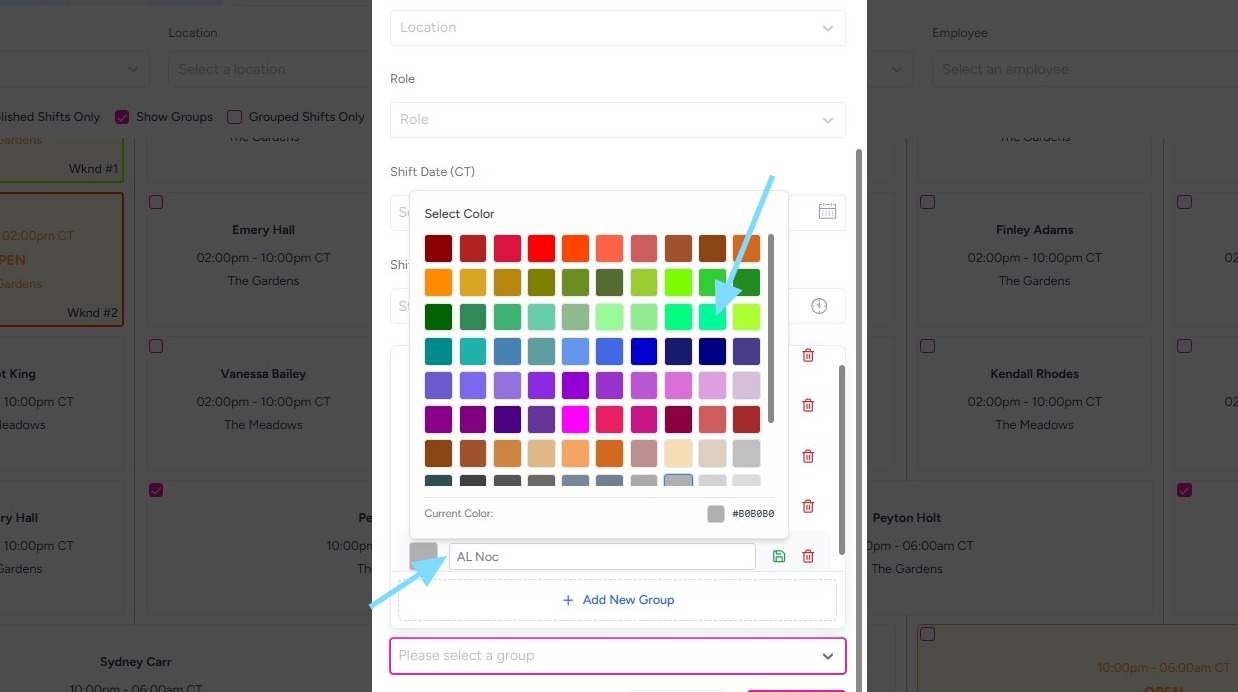Enable the Grouped Shifts Only checkbox
Image resolution: width=1238 pixels, height=692 pixels.
pyautogui.click(x=235, y=117)
